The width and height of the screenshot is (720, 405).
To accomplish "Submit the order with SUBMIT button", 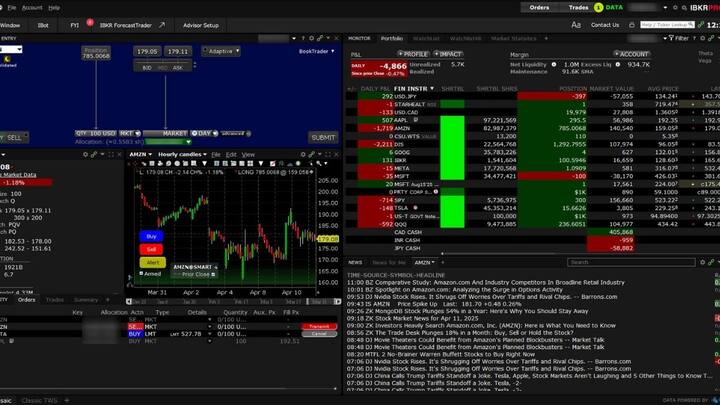I will point(323,137).
